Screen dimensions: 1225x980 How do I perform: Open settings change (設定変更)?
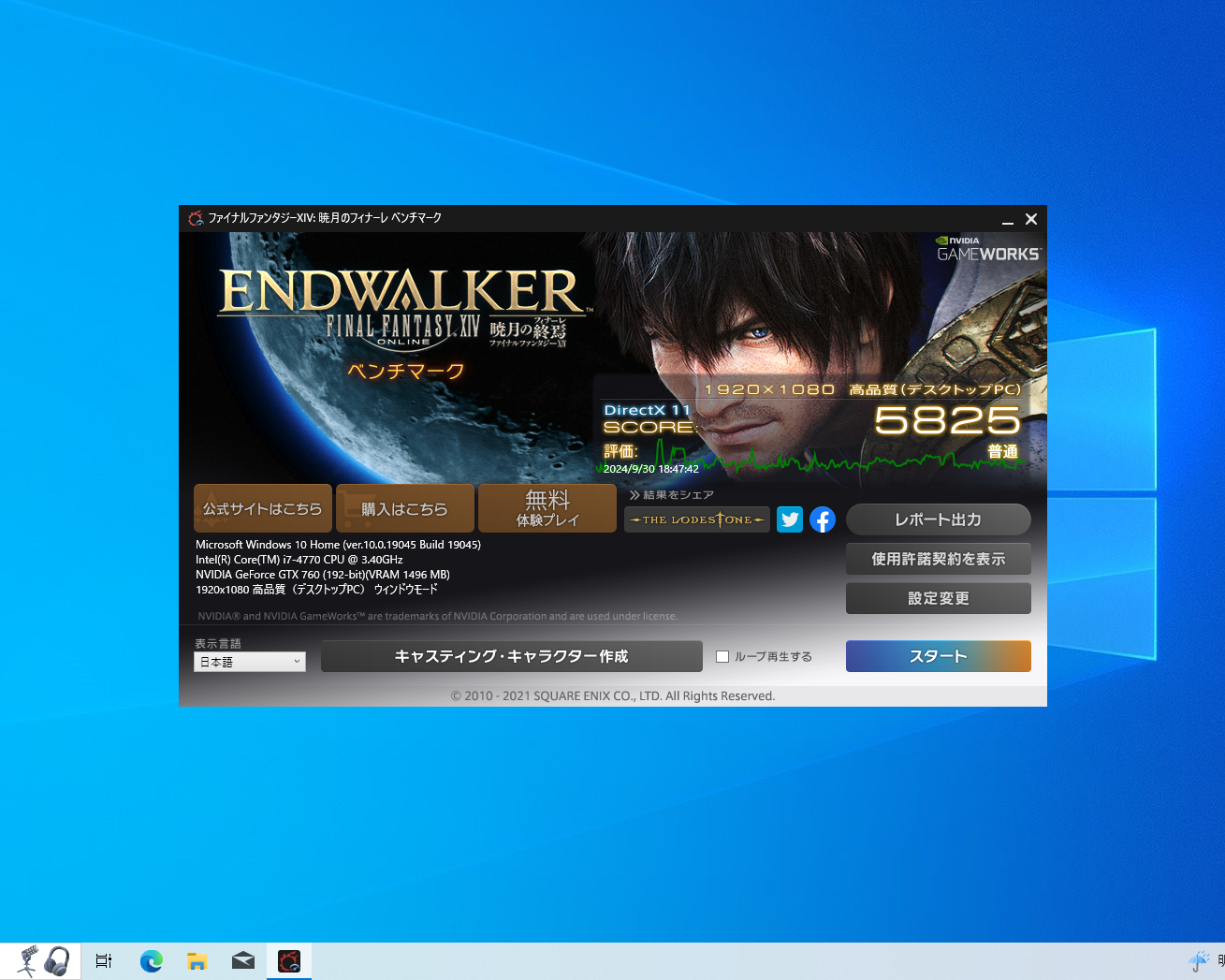[x=939, y=598]
